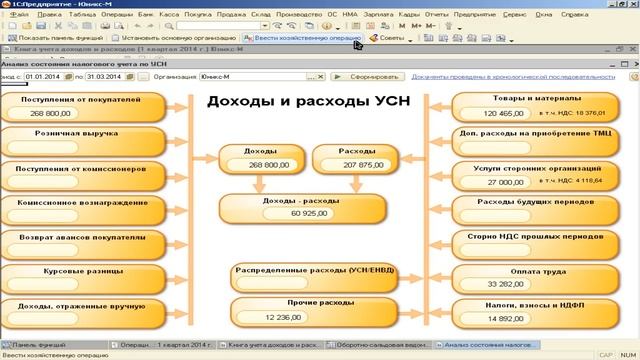Screen dimensions: 640x360
Task: Click the Товары и материалы block
Action: pos(536,107)
